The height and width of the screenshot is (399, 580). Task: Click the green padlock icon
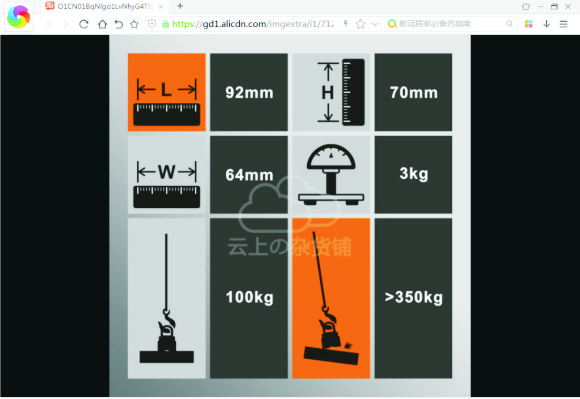point(166,24)
